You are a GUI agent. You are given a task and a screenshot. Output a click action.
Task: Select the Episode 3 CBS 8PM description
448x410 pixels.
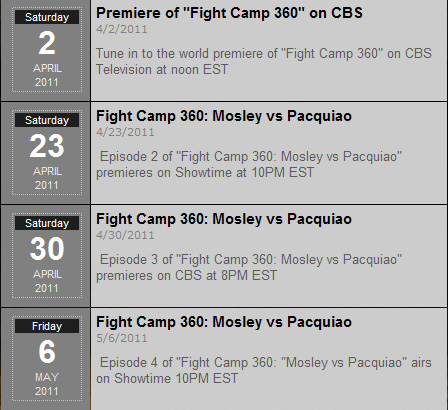point(249,267)
